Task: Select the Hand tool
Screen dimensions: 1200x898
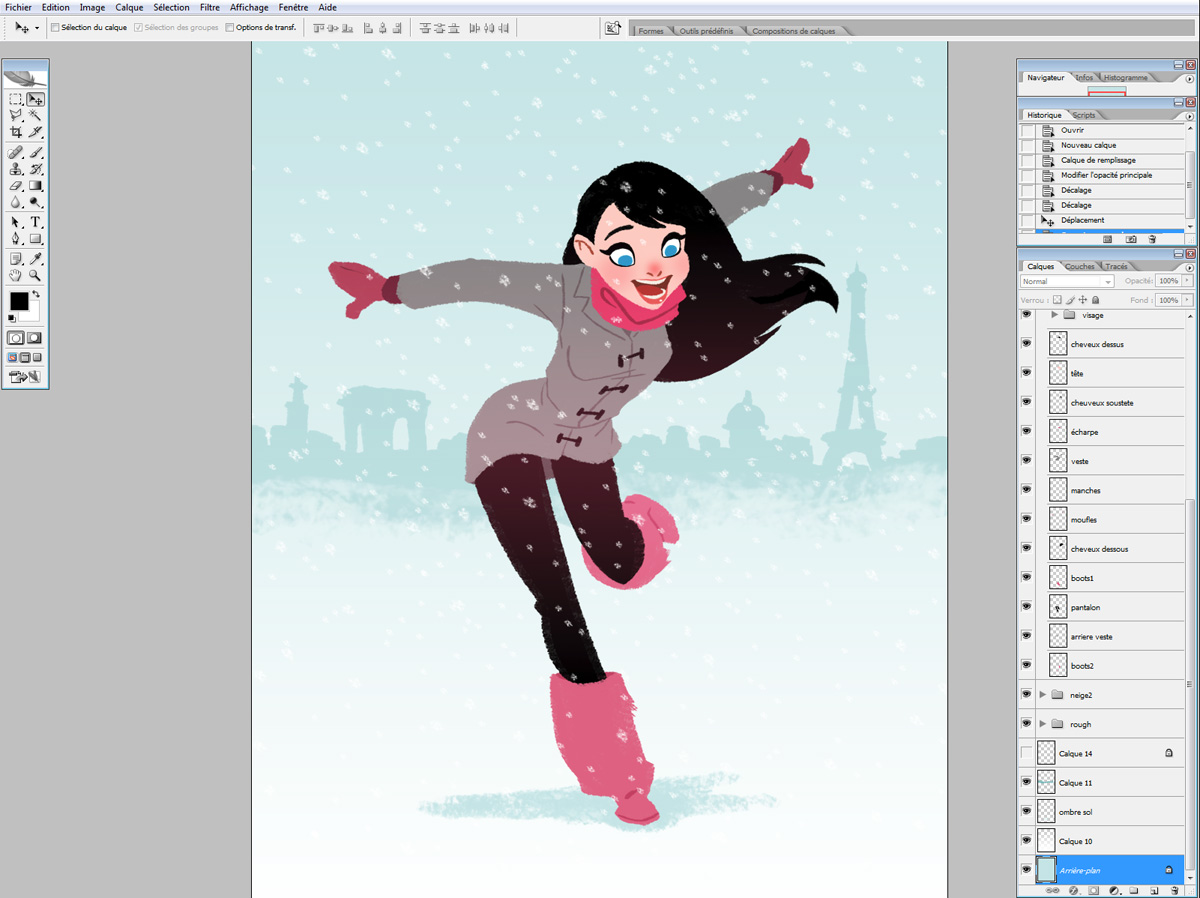Action: [16, 275]
